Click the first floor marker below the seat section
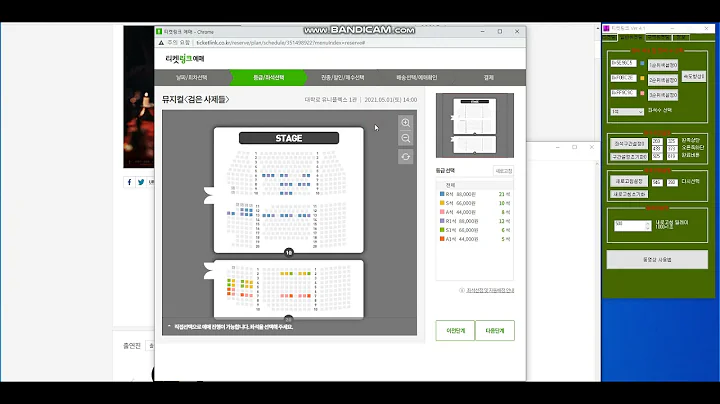This screenshot has width=720, height=404. 288,252
